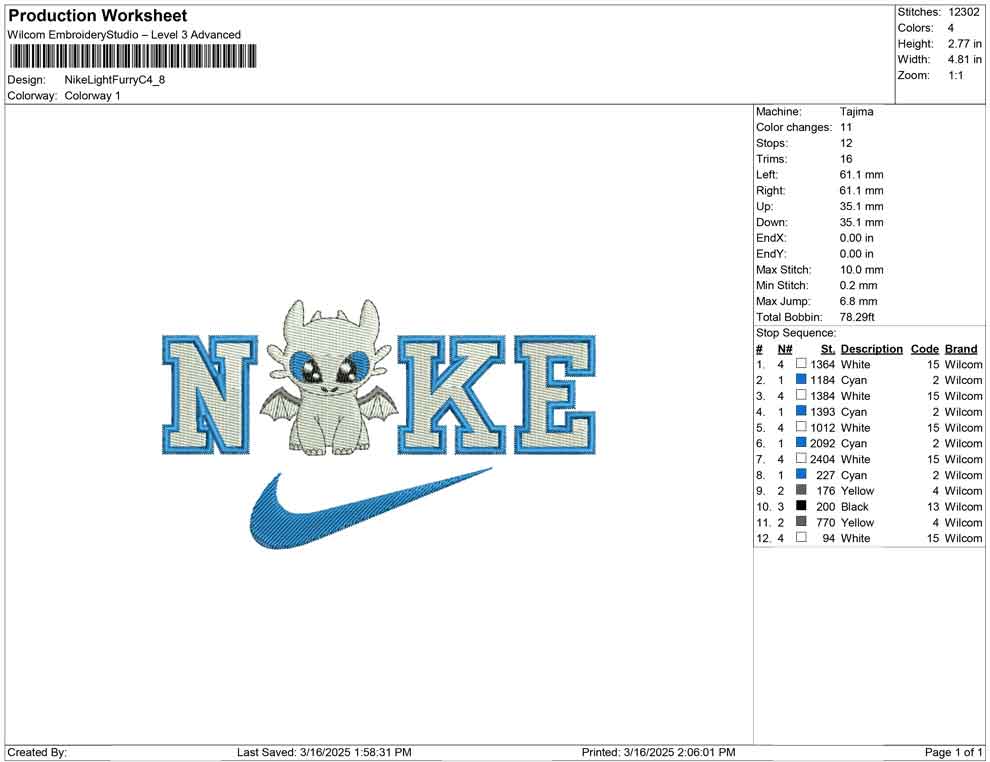Click stitch count '1393' in stop 4
This screenshot has width=990, height=762.
click(x=823, y=412)
